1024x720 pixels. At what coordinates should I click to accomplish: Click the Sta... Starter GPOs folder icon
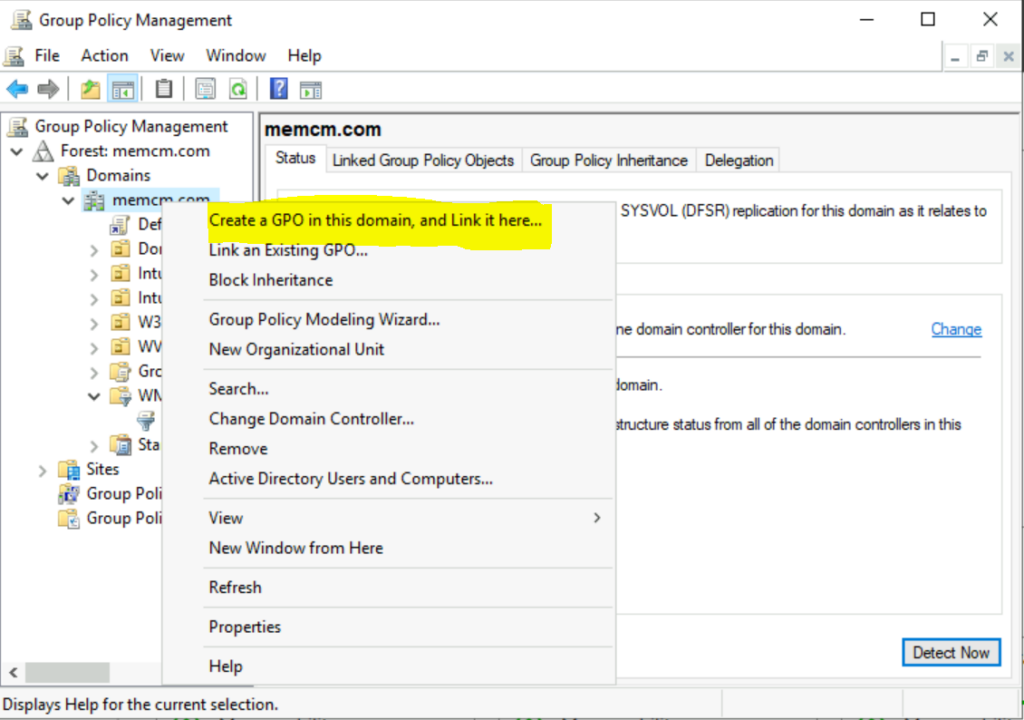point(121,445)
